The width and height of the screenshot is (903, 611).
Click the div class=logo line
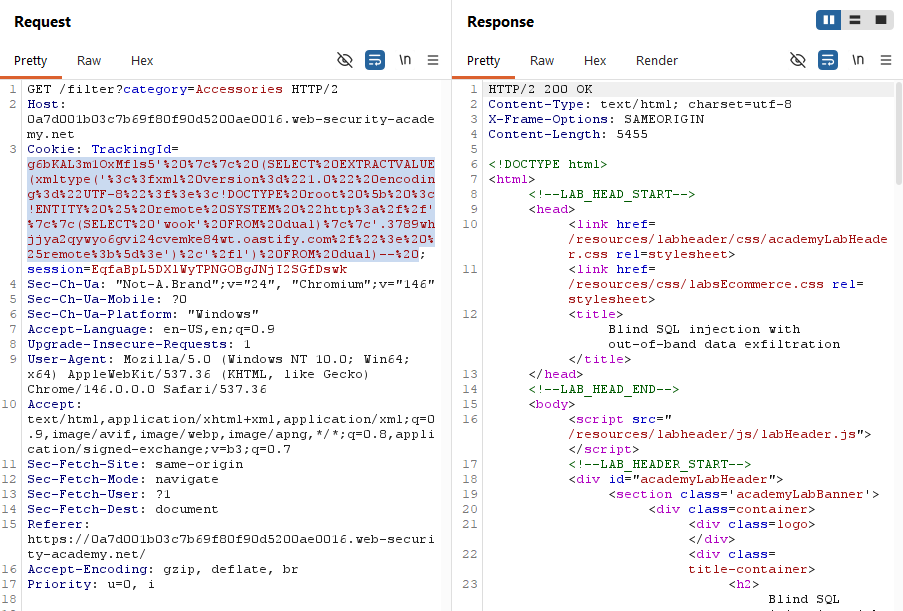click(752, 523)
